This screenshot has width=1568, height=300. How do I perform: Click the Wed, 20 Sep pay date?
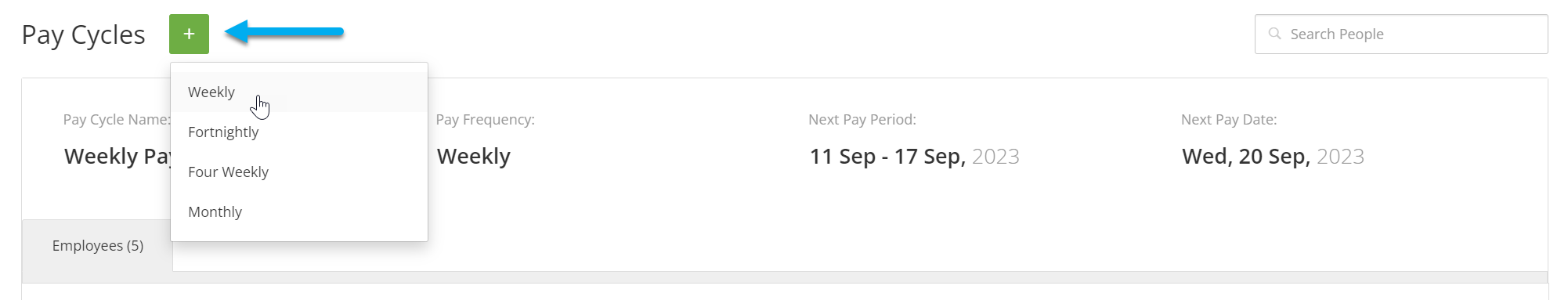tap(1246, 156)
